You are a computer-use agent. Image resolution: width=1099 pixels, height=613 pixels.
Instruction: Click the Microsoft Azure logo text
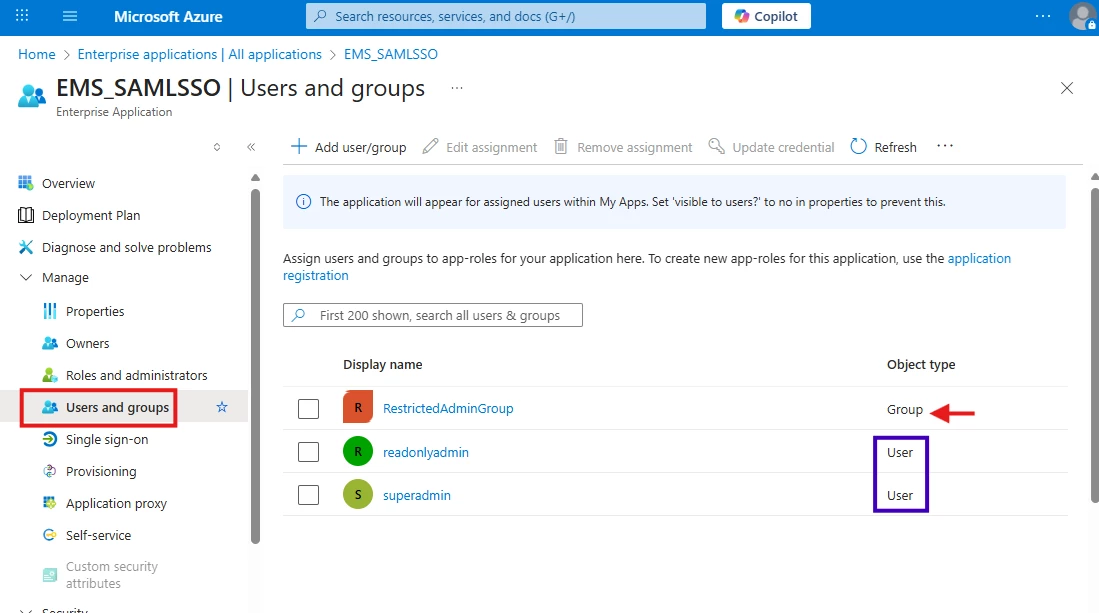[168, 16]
